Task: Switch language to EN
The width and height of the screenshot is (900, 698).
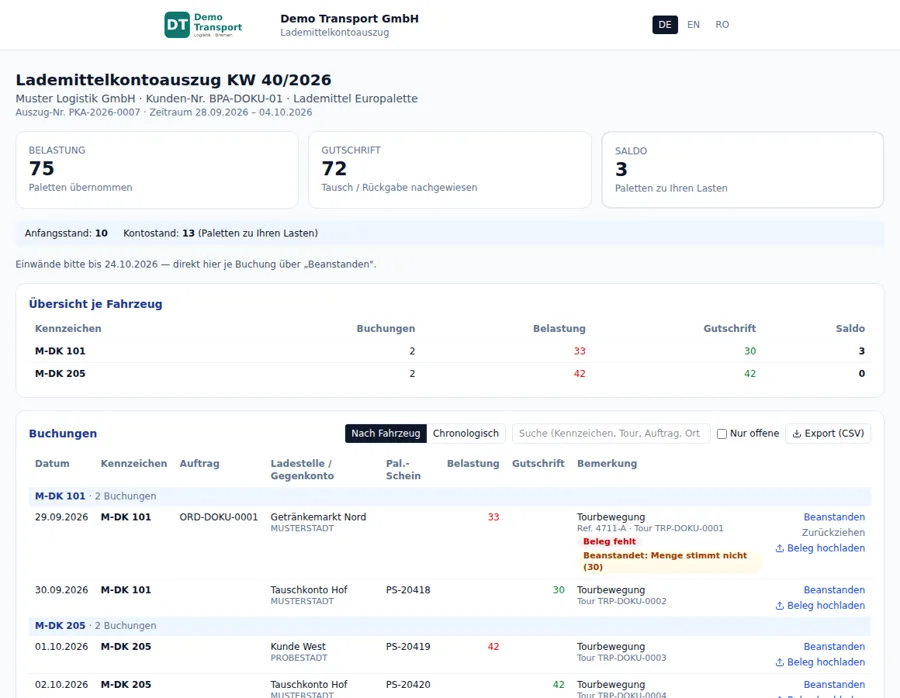Action: click(x=693, y=25)
